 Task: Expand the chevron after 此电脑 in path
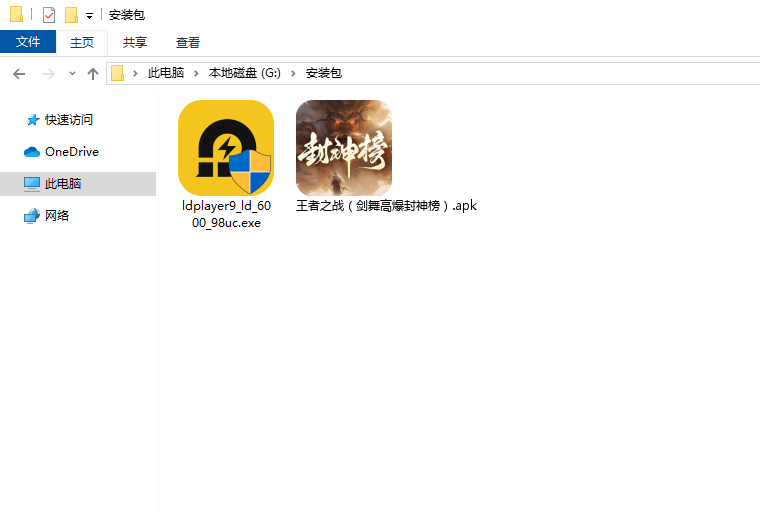pos(196,73)
